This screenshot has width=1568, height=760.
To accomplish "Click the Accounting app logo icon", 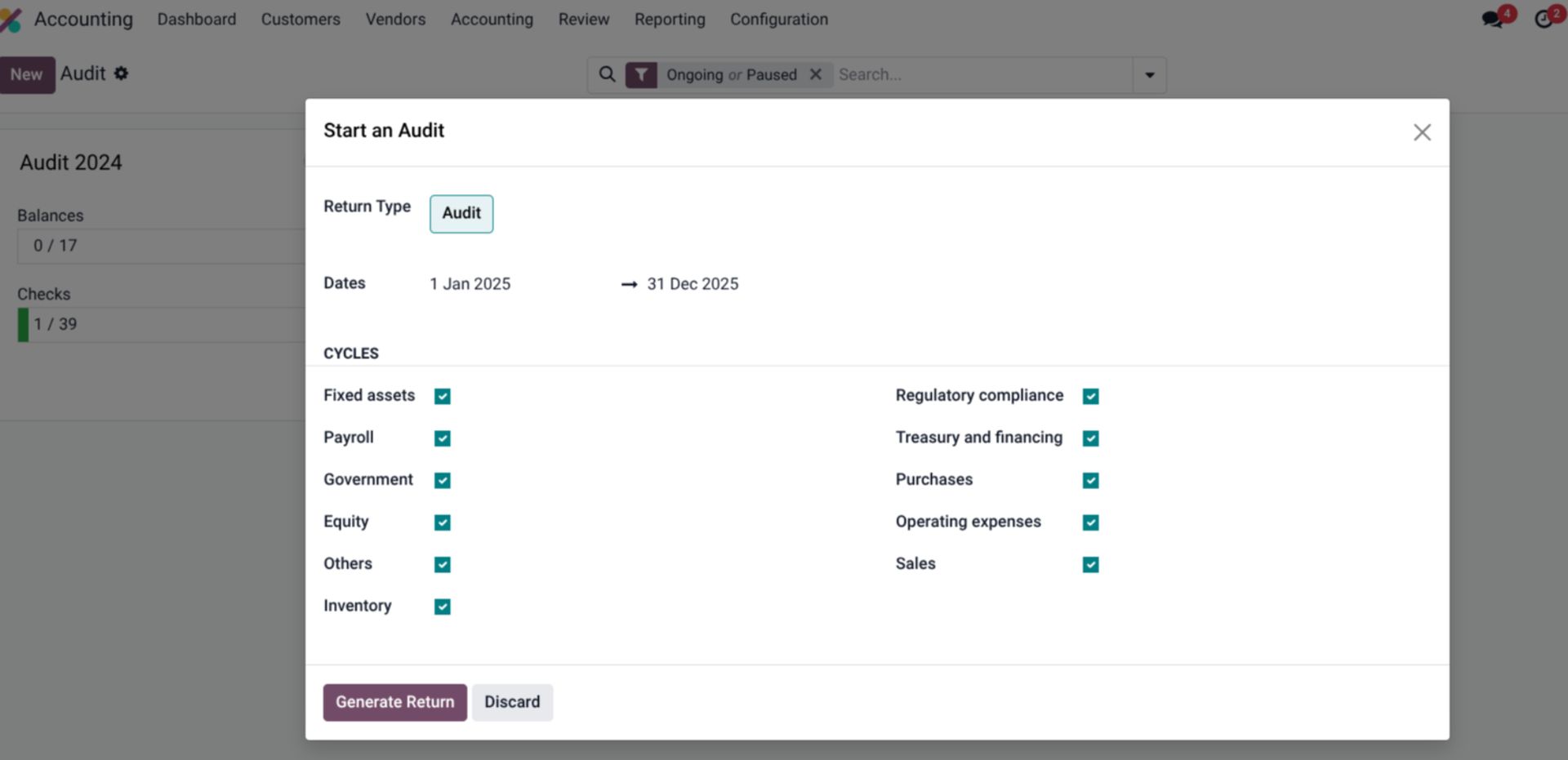I will 13,18.
